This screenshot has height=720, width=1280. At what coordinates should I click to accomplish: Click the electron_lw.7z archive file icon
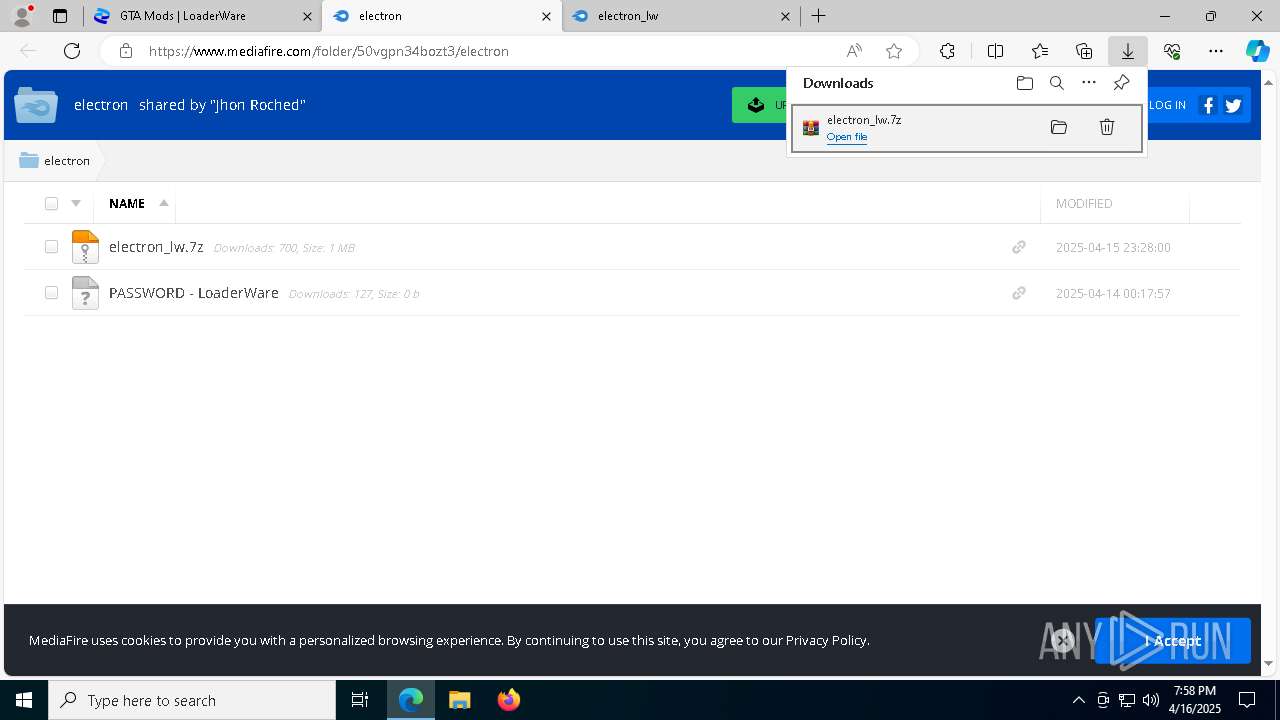(x=85, y=247)
